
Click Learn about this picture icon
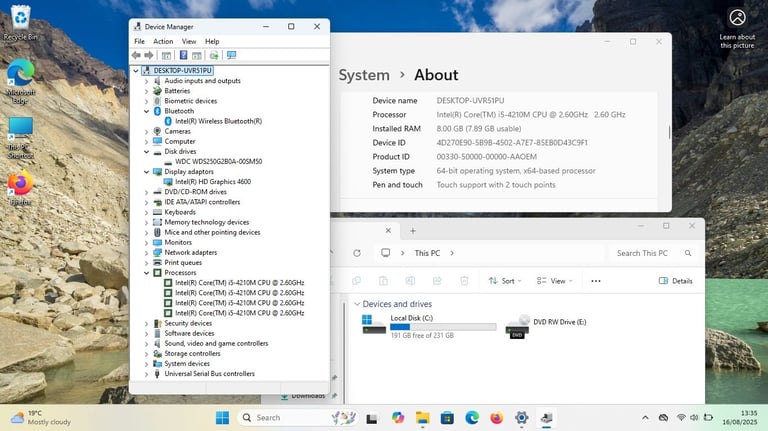(737, 18)
